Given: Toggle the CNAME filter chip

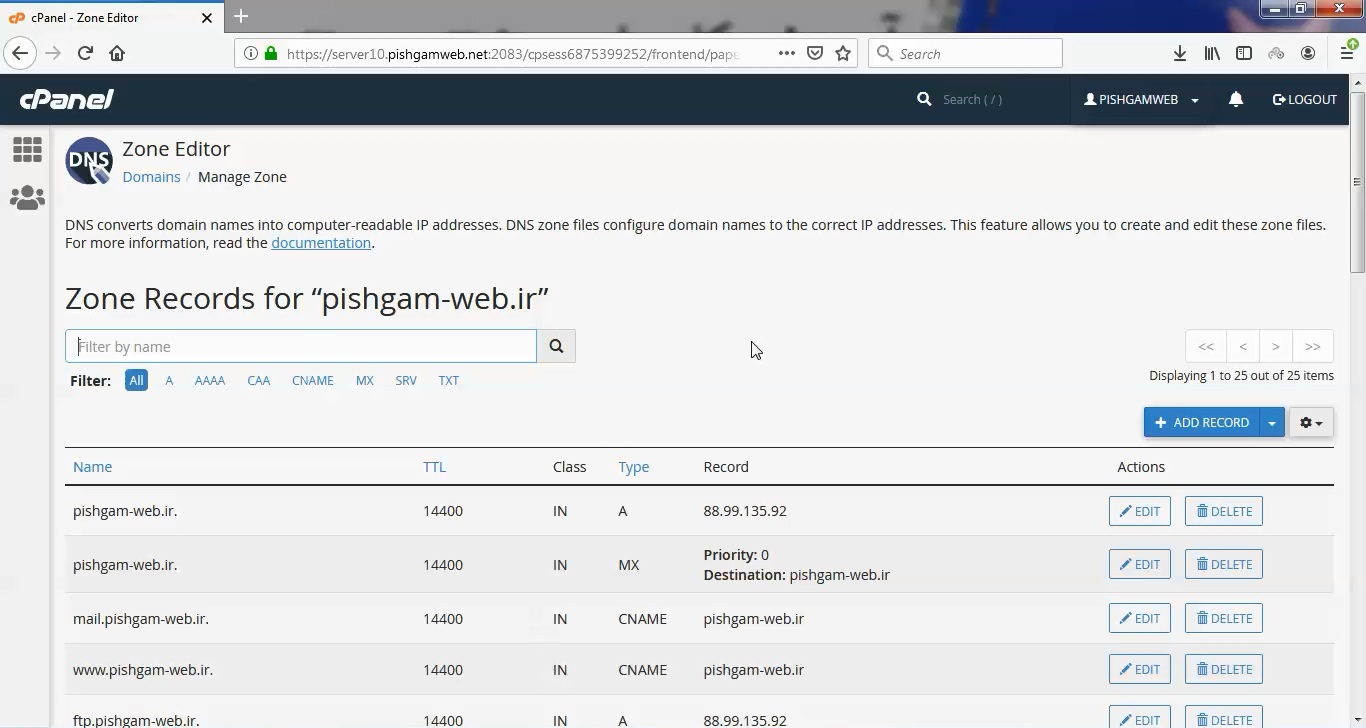Looking at the screenshot, I should point(312,380).
